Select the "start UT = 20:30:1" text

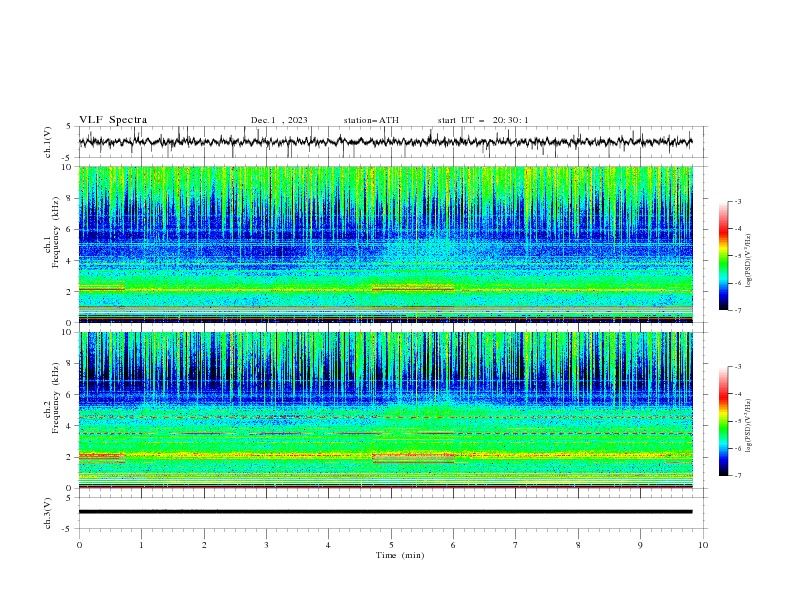483,120
